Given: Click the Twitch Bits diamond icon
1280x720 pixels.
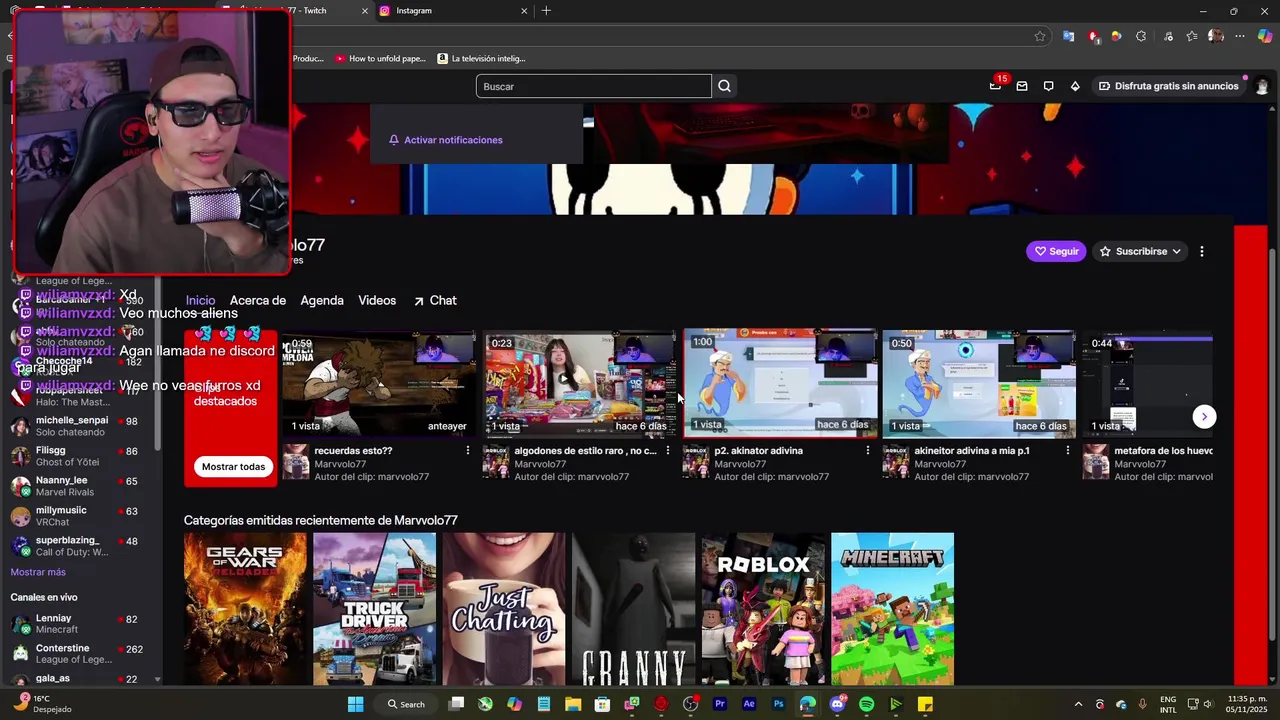Looking at the screenshot, I should click(x=1075, y=86).
